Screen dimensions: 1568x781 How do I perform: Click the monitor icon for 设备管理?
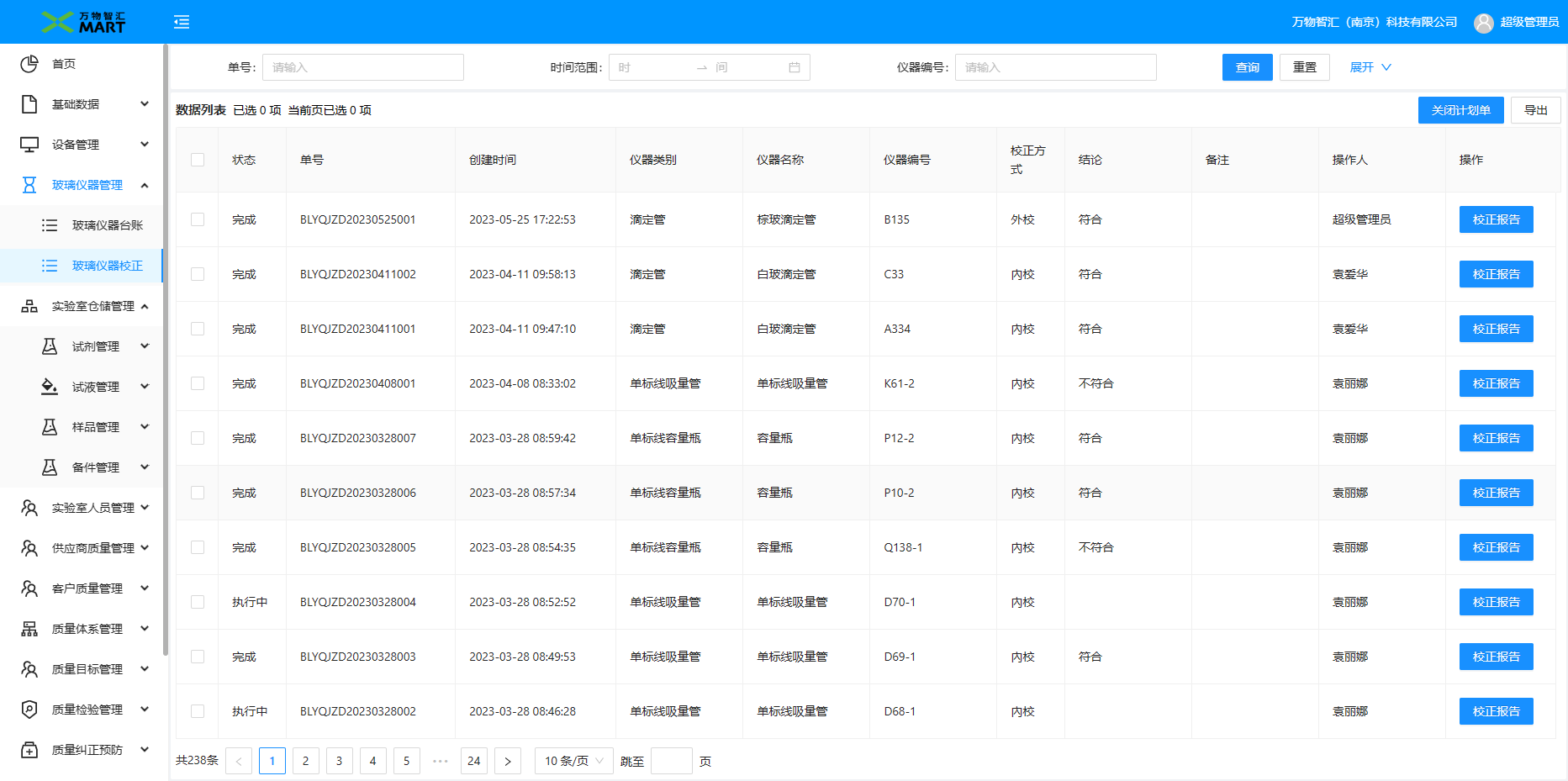coord(29,145)
